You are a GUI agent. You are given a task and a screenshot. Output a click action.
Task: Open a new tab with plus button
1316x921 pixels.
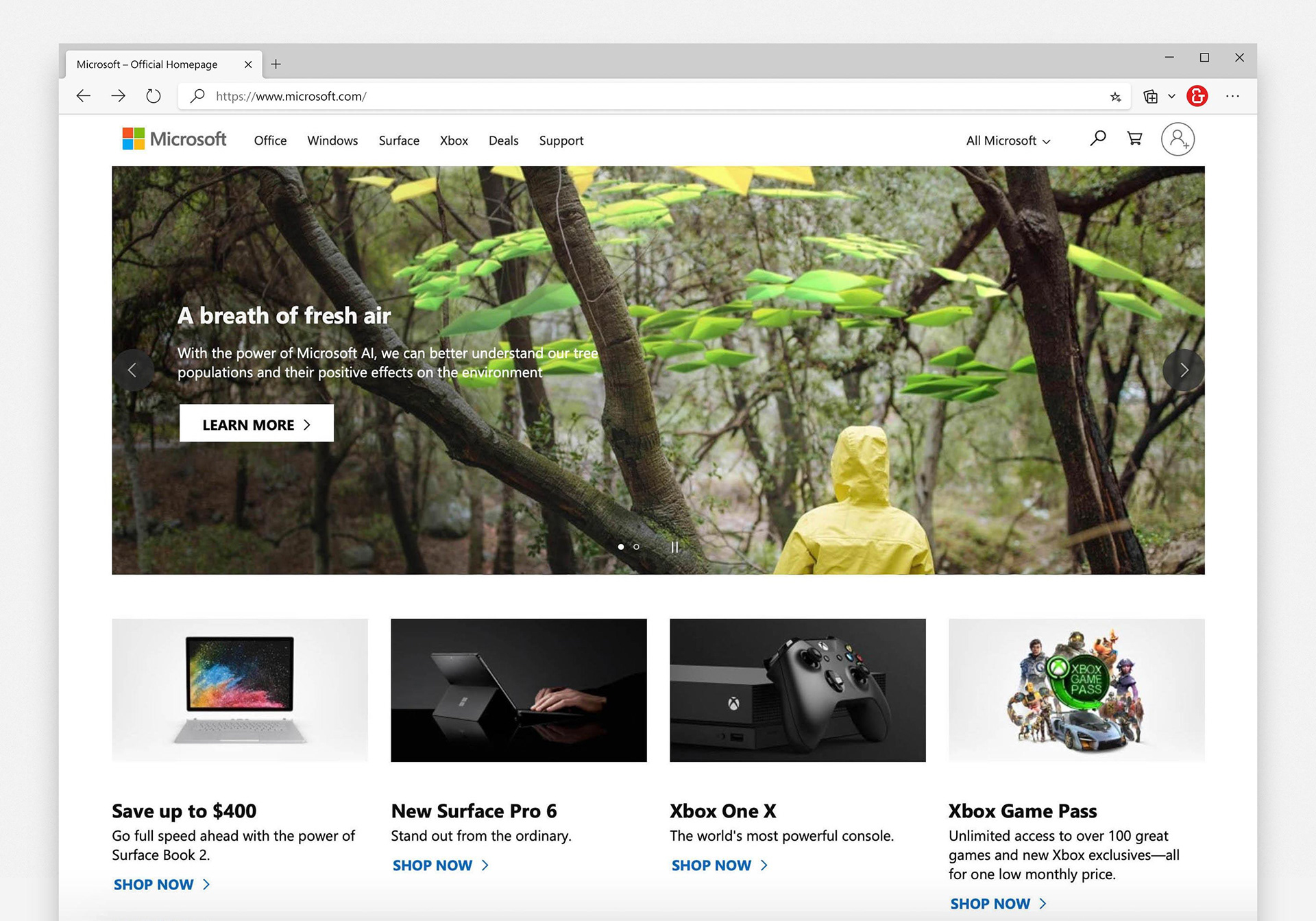point(276,64)
